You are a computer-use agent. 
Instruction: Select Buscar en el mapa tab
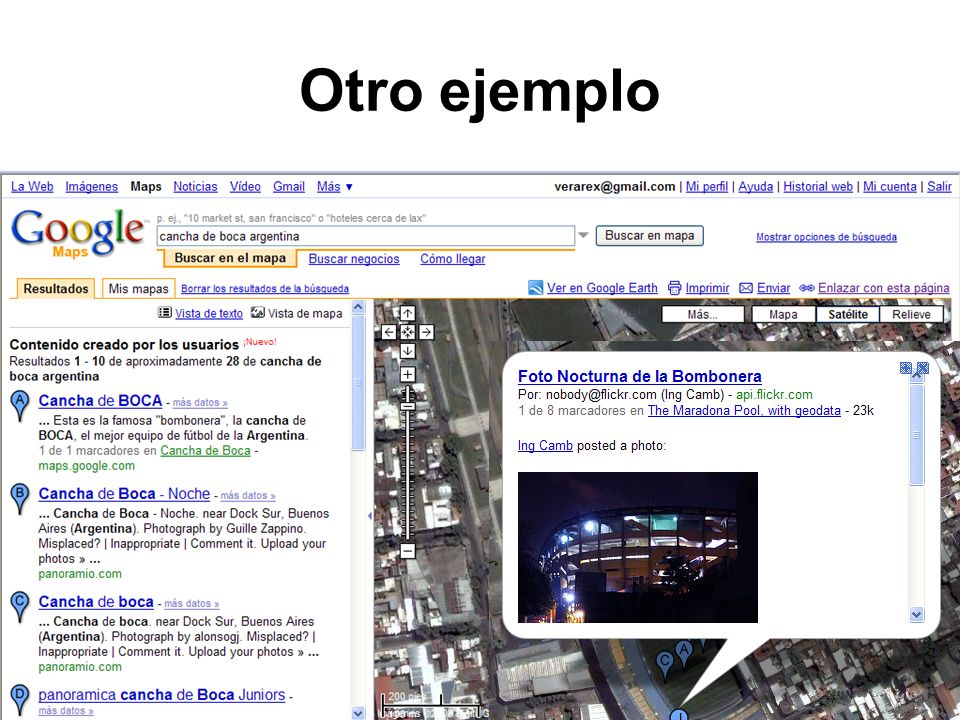pyautogui.click(x=230, y=258)
